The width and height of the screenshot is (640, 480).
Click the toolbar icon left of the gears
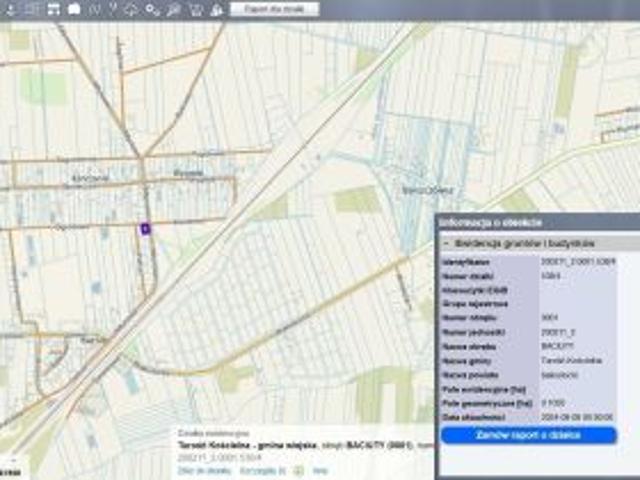click(x=132, y=9)
